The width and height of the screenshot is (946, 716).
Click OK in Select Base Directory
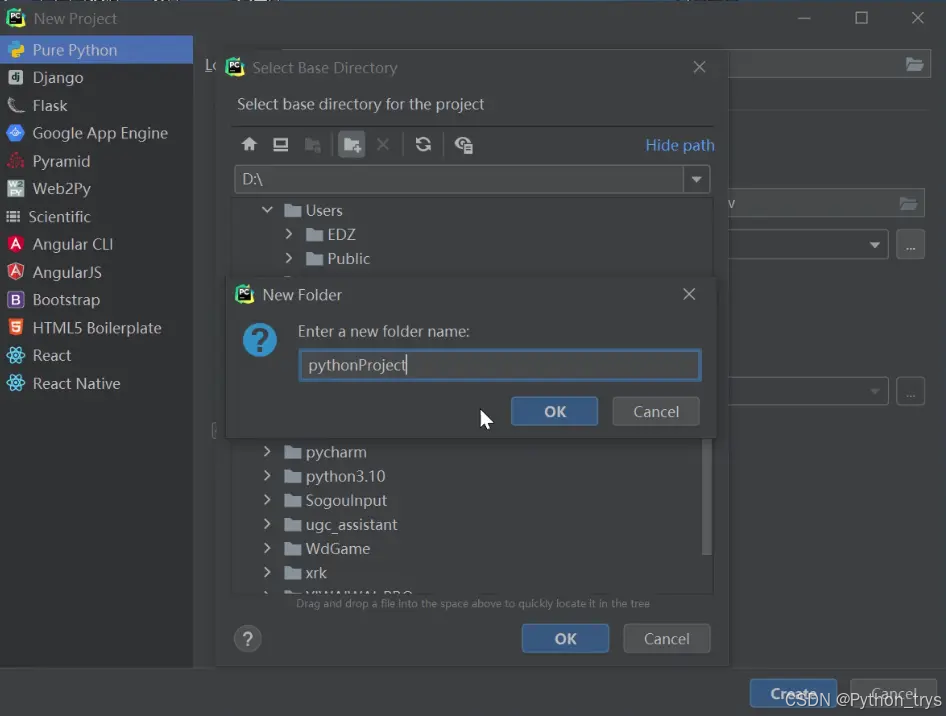[x=565, y=639]
